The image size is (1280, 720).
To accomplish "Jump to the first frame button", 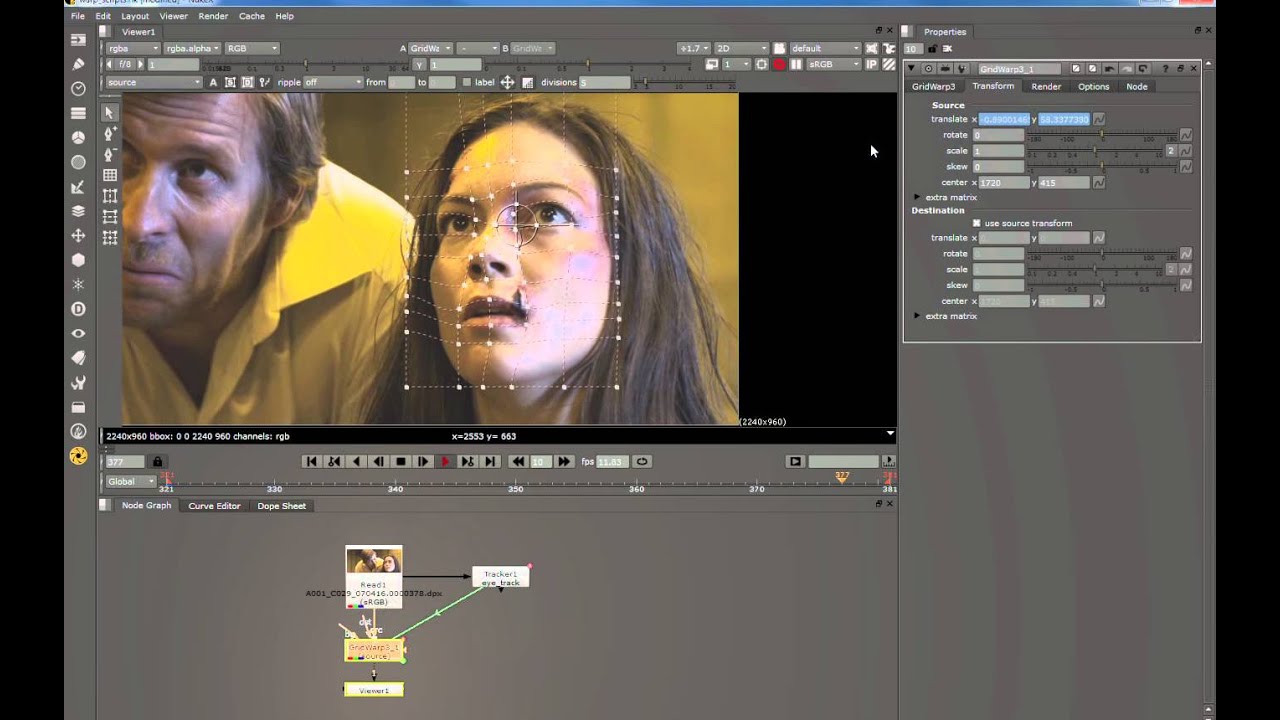I will pos(311,461).
